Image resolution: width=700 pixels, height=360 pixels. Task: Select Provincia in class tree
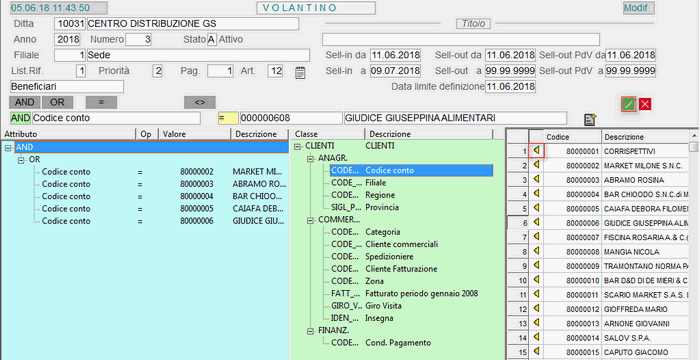[382, 207]
